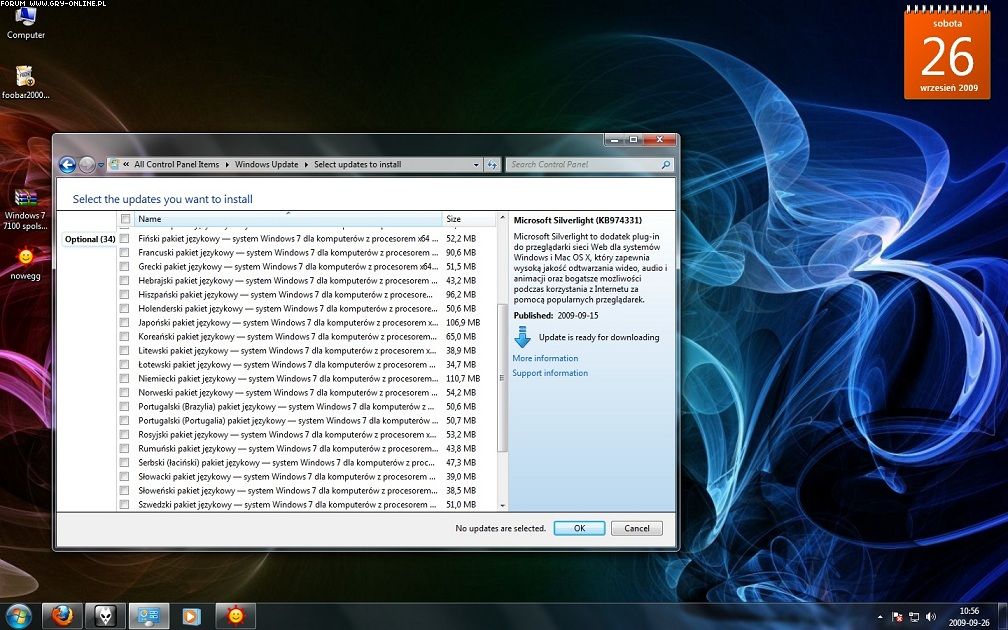
Task: Select the Serbski (łaciński) pakiet językowy row
Action: pyautogui.click(x=288, y=462)
